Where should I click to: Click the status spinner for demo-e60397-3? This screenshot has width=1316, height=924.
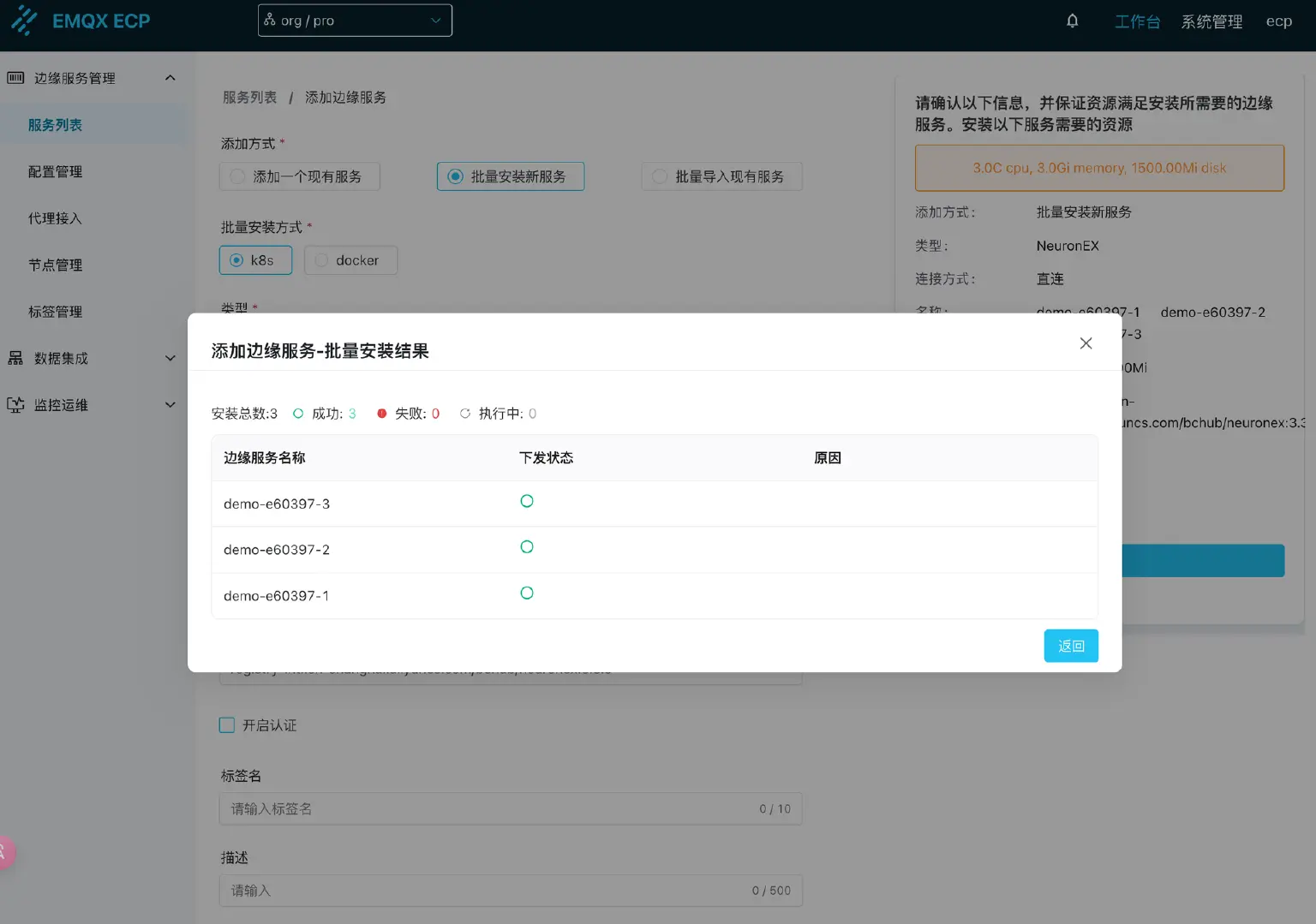click(526, 501)
